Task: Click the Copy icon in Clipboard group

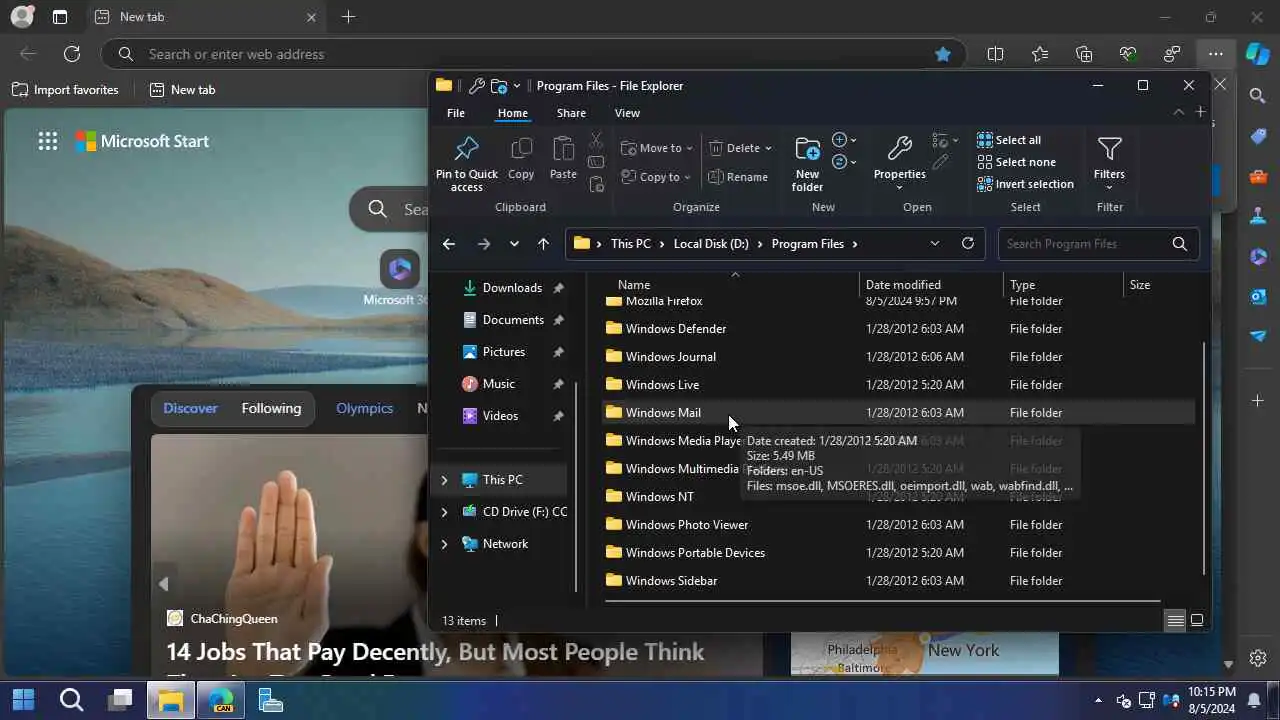Action: click(x=521, y=159)
